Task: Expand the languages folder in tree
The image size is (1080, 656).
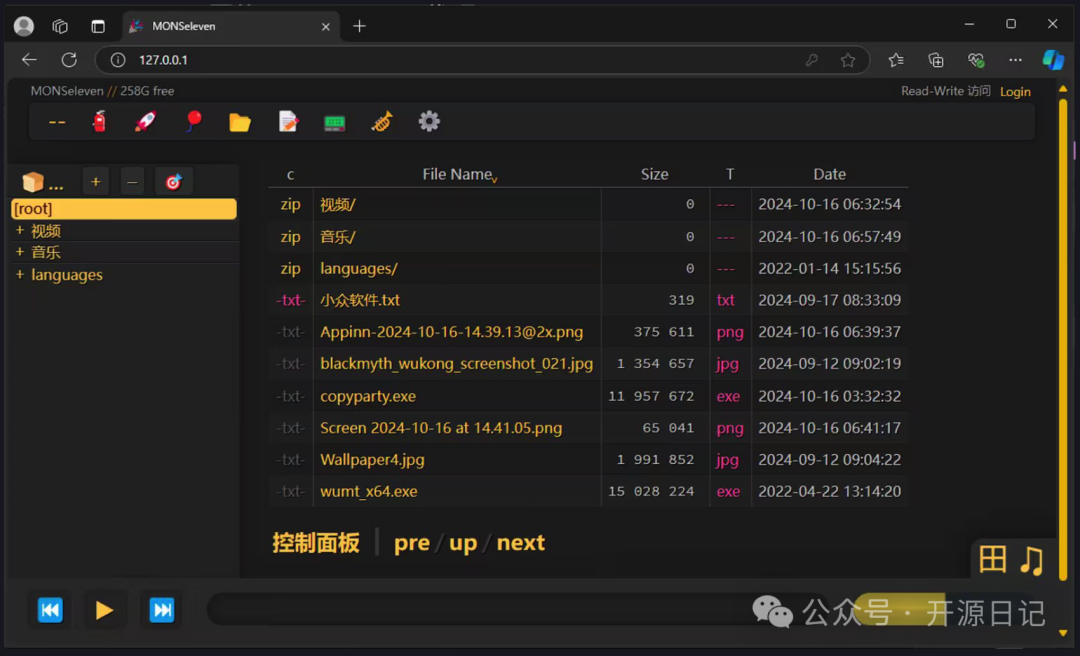Action: [19, 275]
